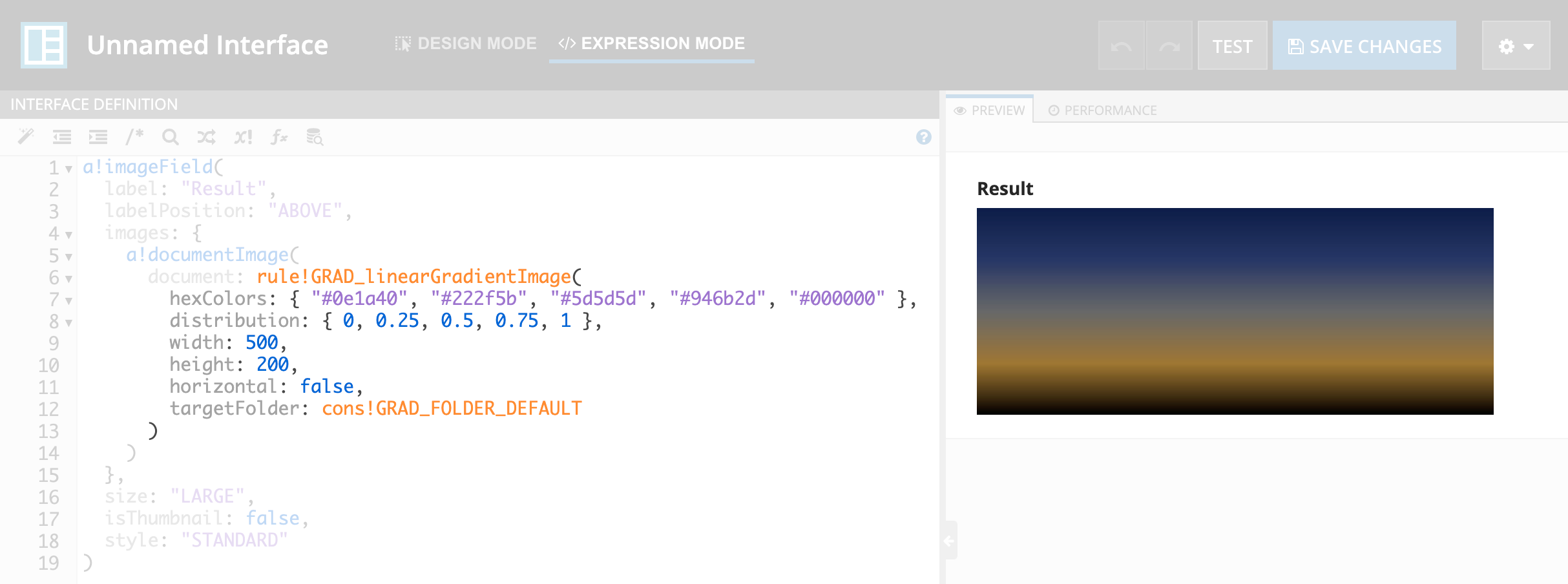Click the "#946b2d" hex value
This screenshot has width=1568, height=584.
[718, 298]
